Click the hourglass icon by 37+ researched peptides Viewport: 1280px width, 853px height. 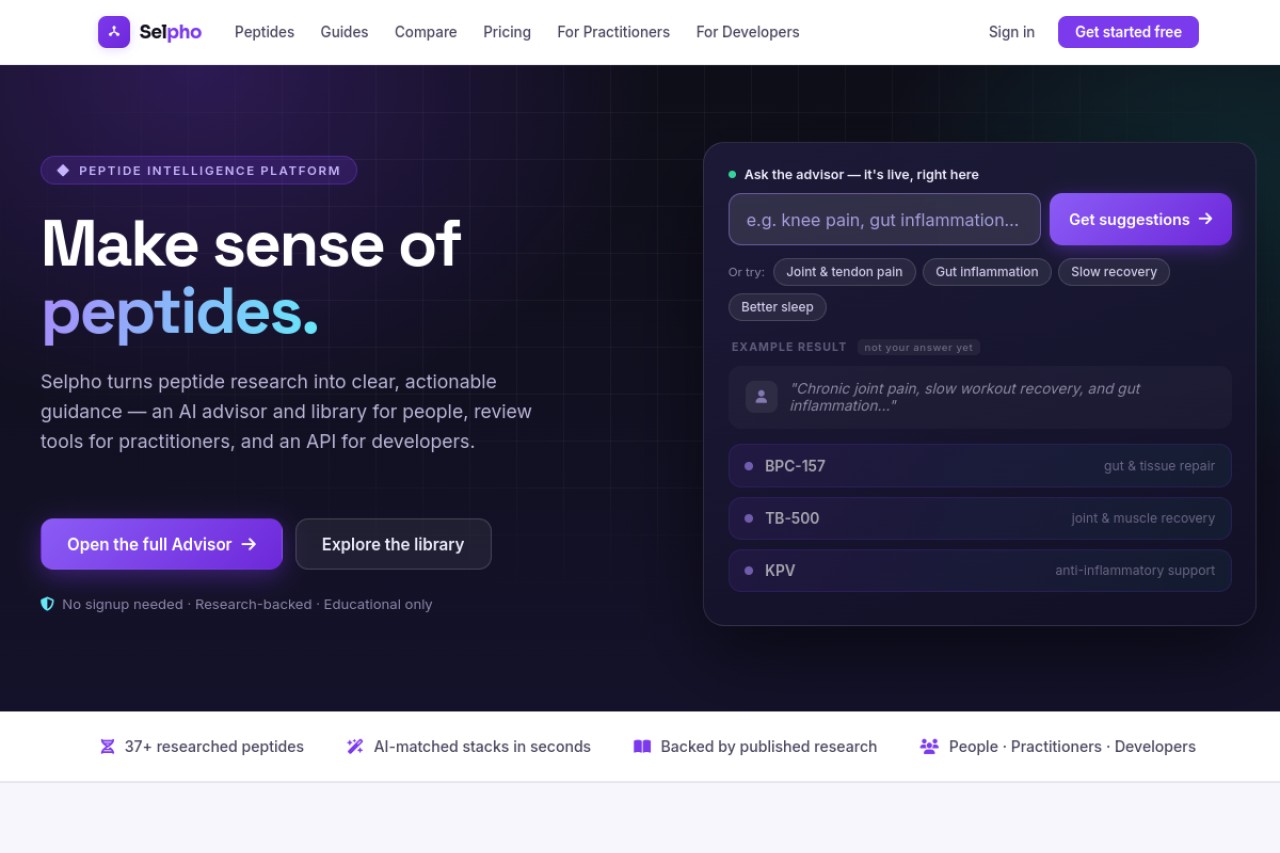pos(107,746)
